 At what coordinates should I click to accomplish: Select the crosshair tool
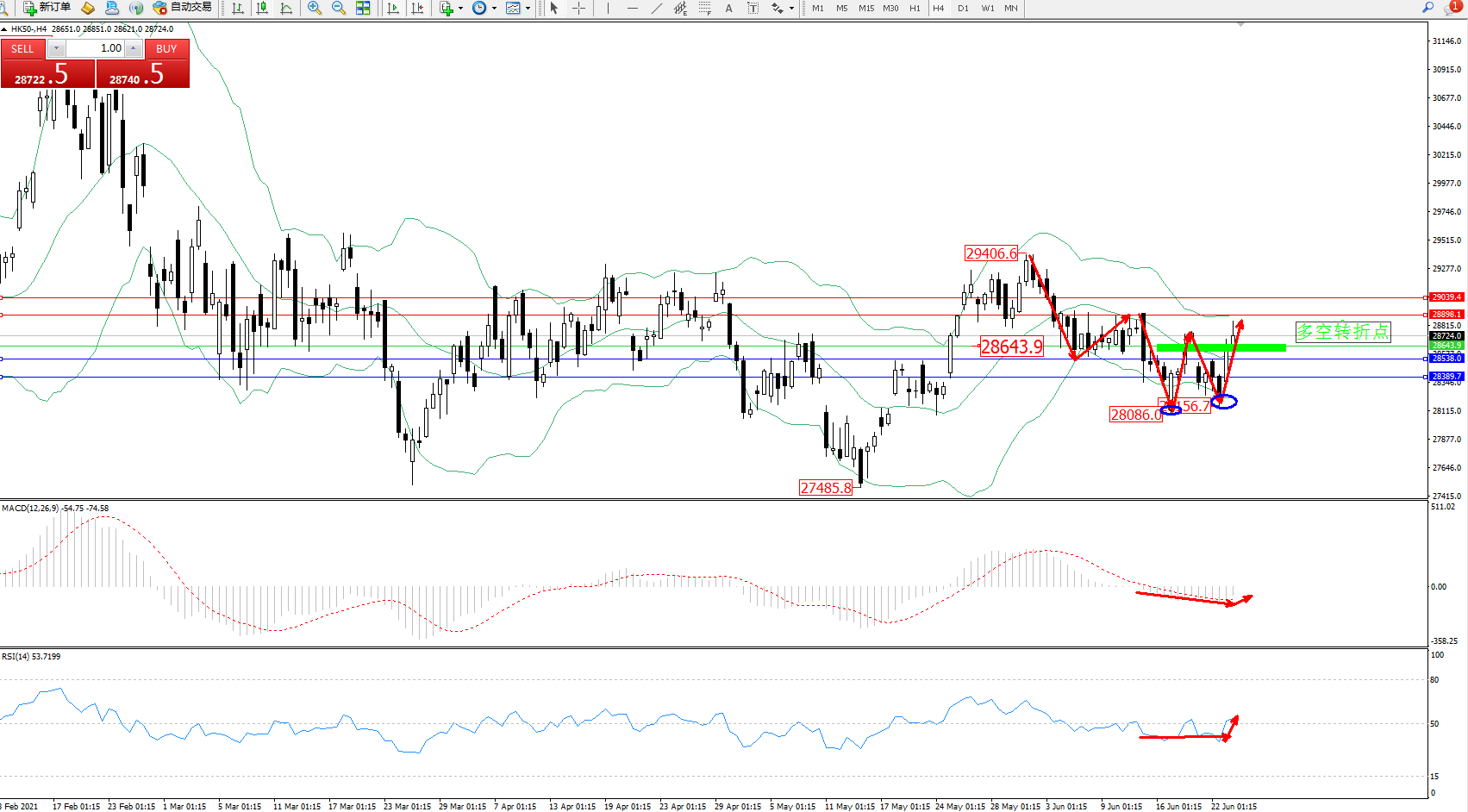click(x=578, y=8)
